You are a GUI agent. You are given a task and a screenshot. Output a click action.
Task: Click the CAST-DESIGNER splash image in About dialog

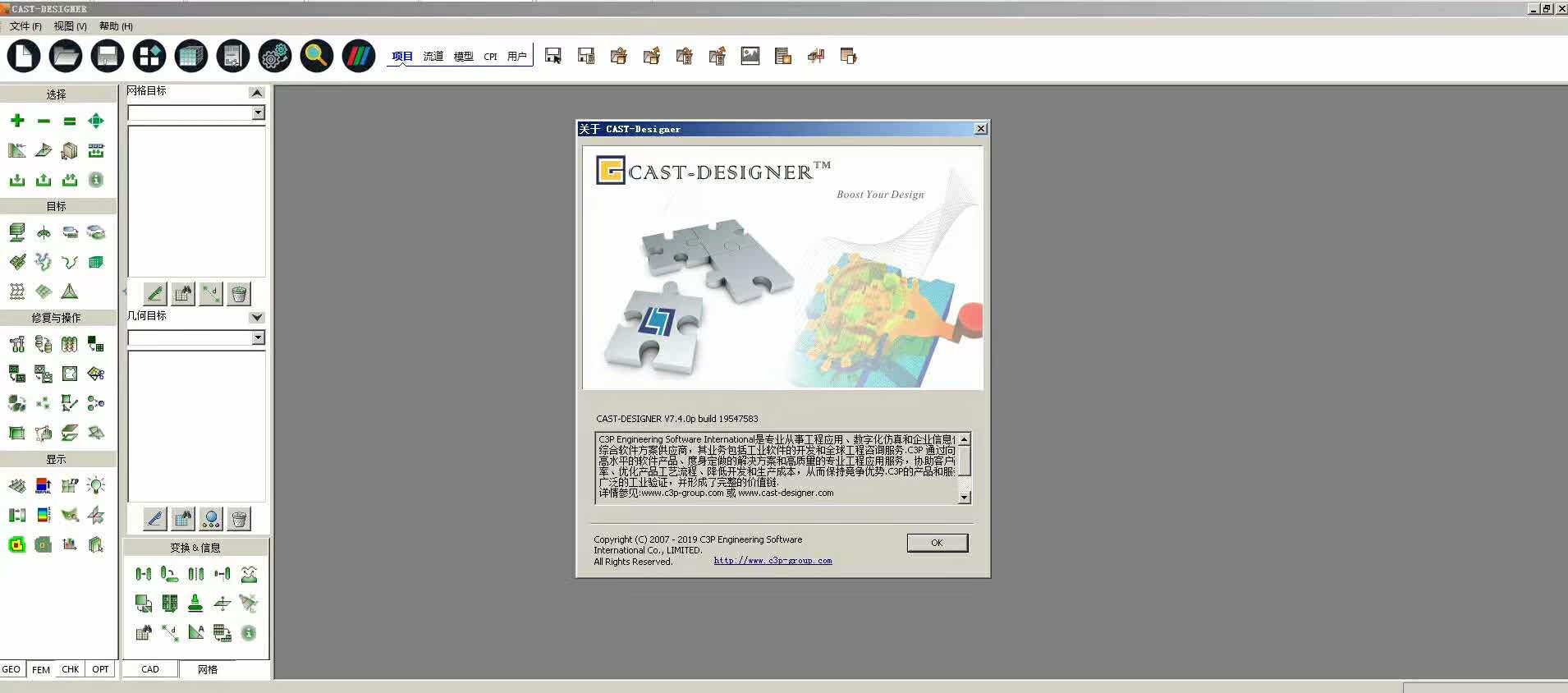coord(782,268)
